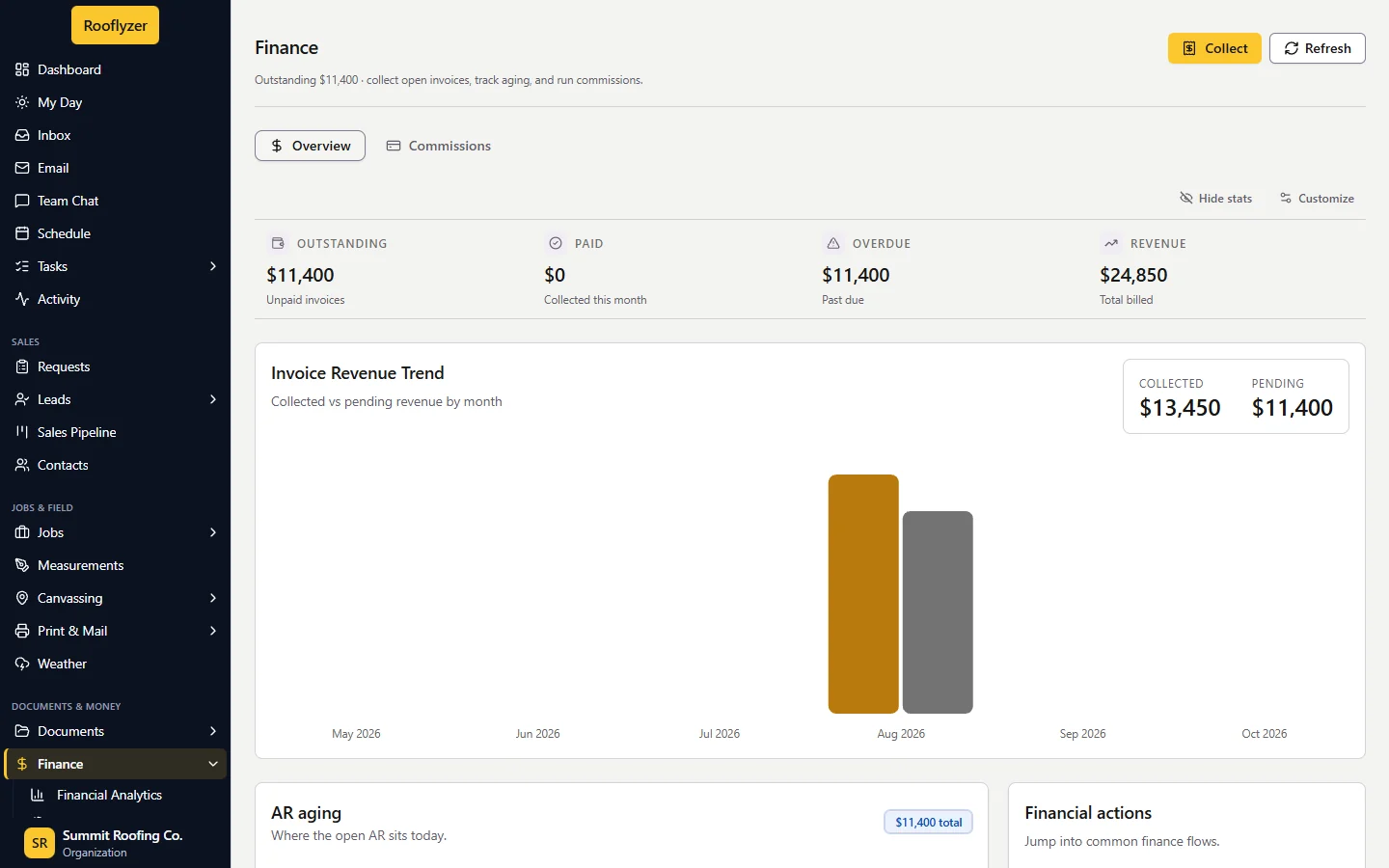Click the orange collected bar for Aug 2026
The height and width of the screenshot is (868, 1389).
click(863, 594)
